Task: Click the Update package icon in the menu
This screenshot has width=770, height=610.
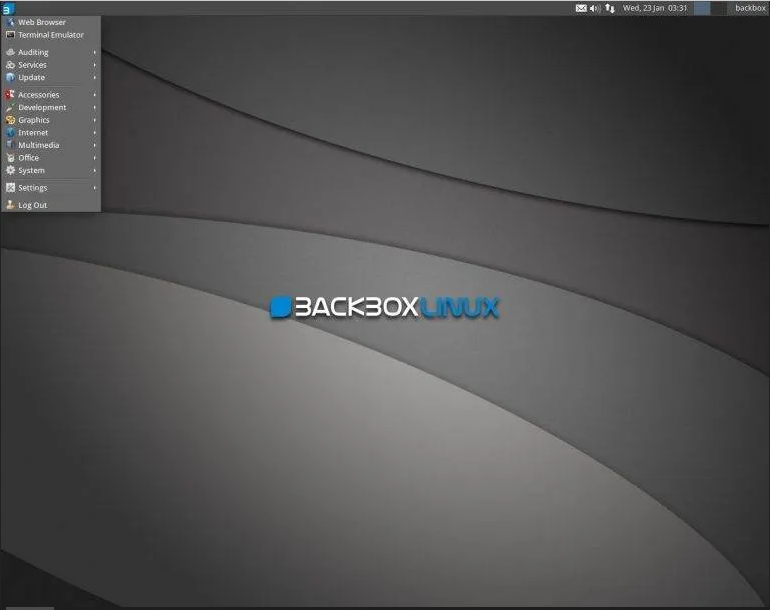Action: 10,78
